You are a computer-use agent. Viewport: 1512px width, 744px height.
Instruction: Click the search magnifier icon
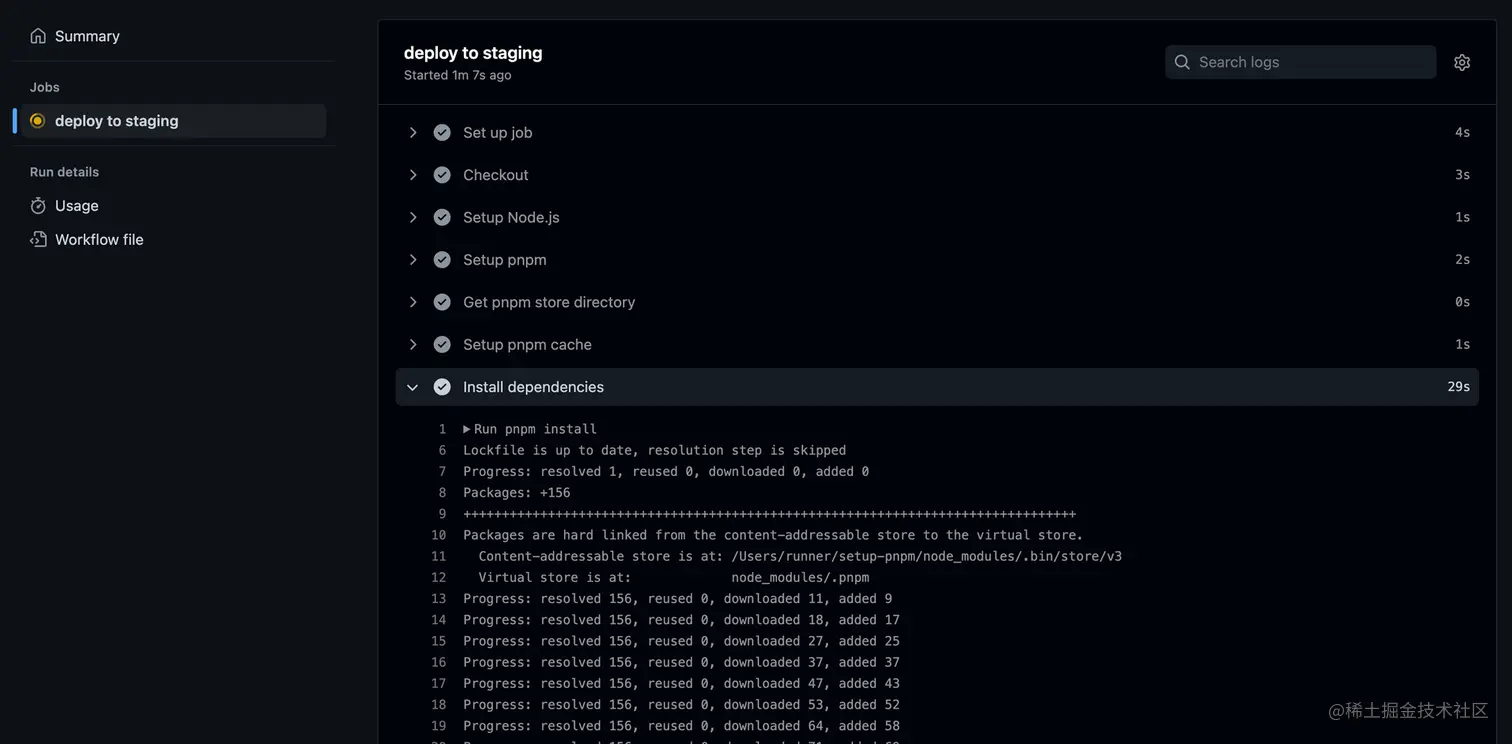(1182, 62)
